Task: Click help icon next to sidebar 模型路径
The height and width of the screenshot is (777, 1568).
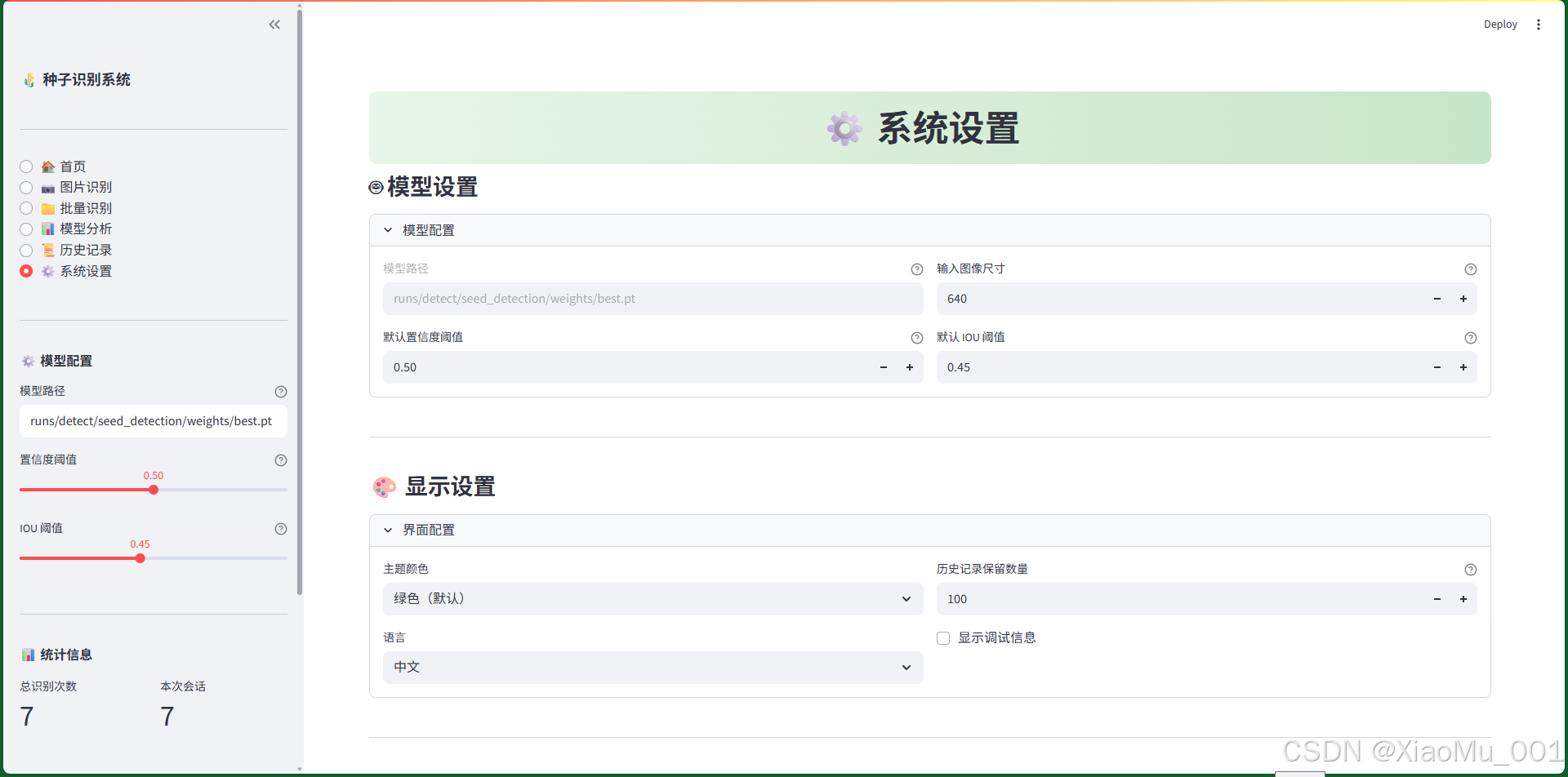Action: (281, 392)
